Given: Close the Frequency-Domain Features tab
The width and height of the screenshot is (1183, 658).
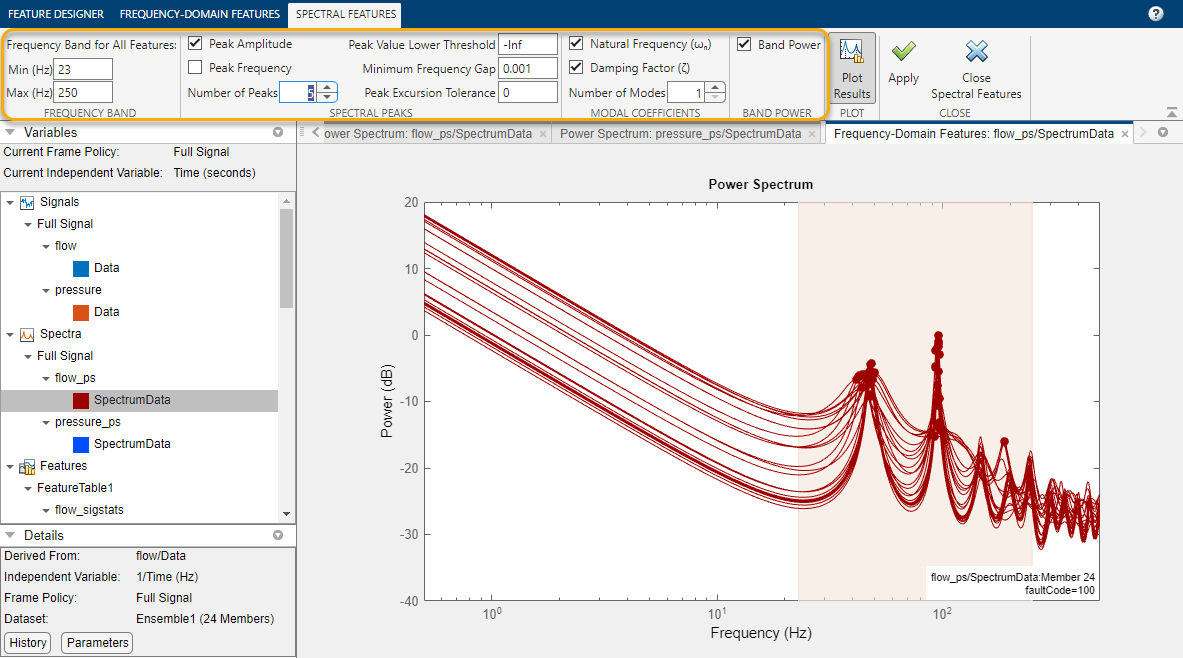Looking at the screenshot, I should coord(1125,134).
